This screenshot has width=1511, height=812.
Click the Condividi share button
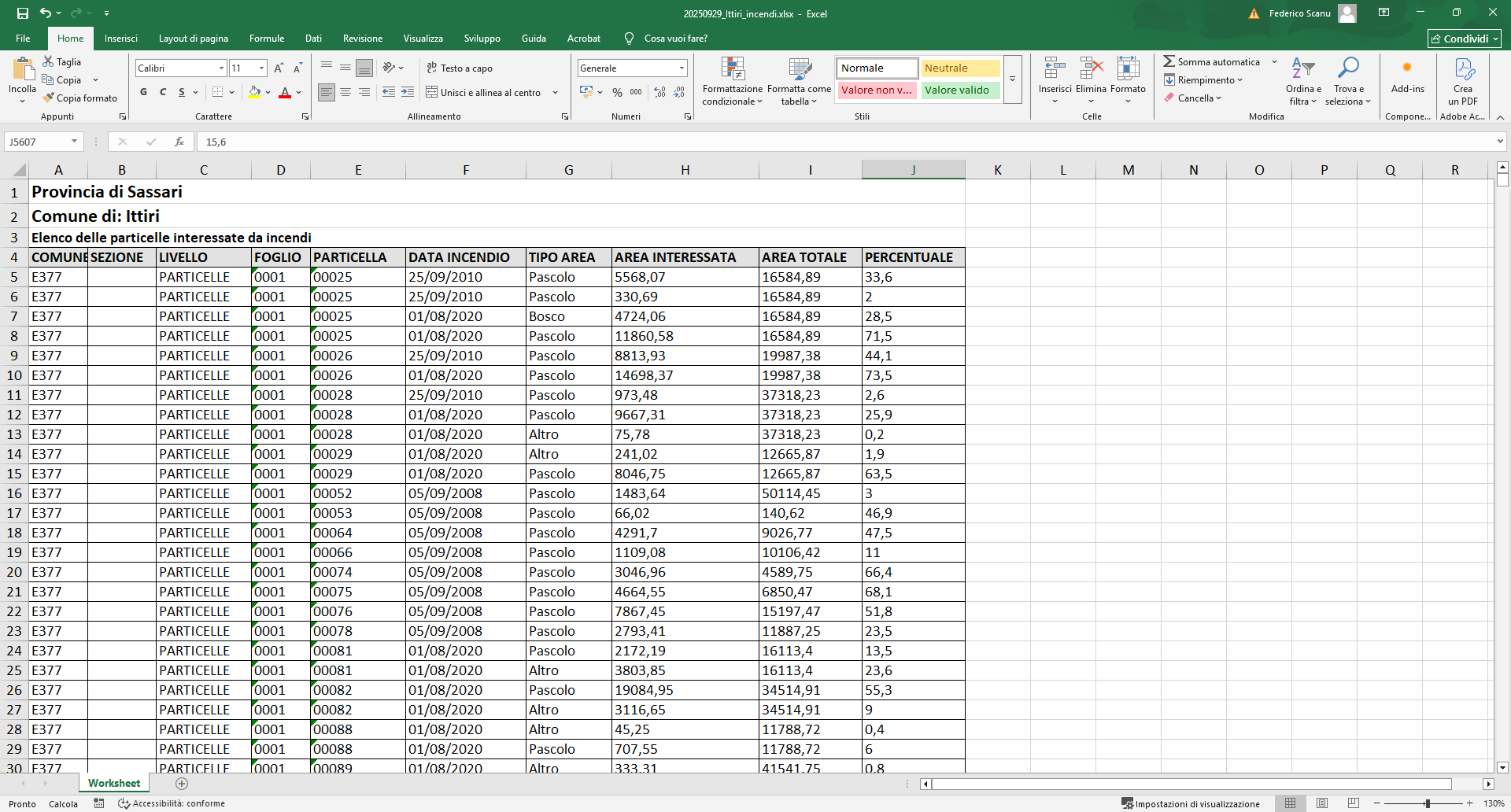coord(1464,39)
